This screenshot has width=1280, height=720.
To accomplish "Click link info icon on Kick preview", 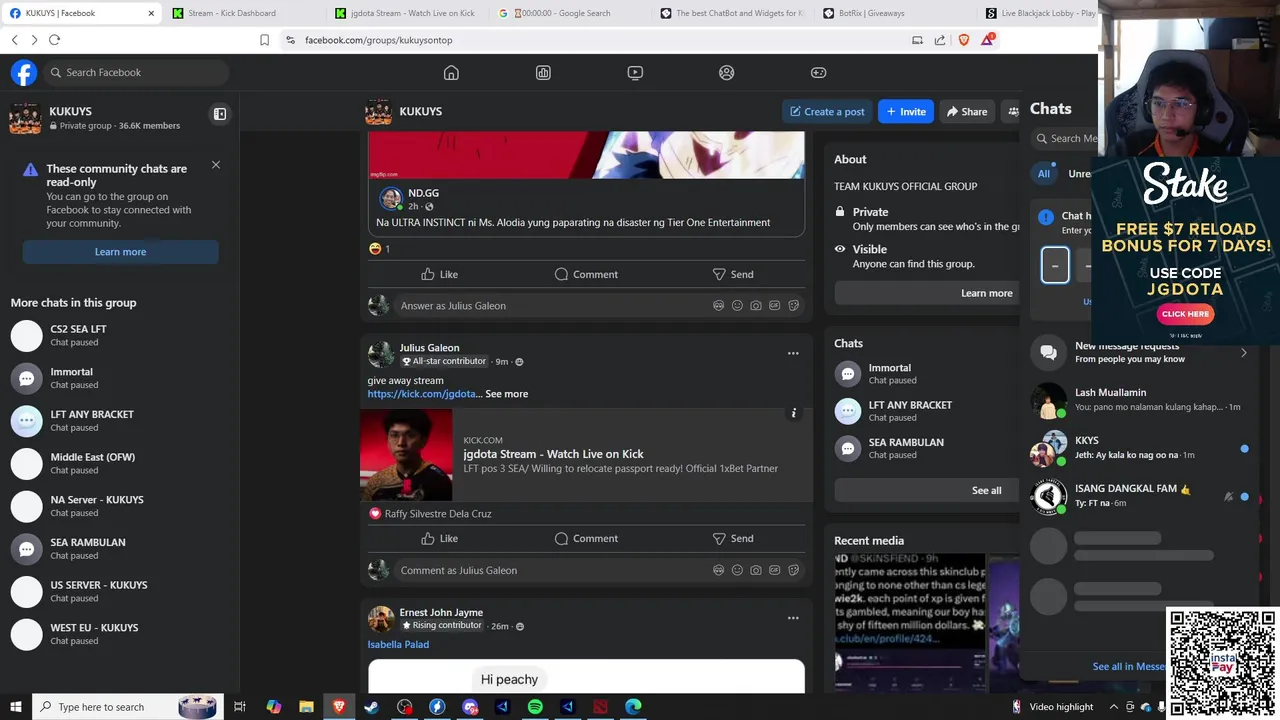I will (x=794, y=413).
